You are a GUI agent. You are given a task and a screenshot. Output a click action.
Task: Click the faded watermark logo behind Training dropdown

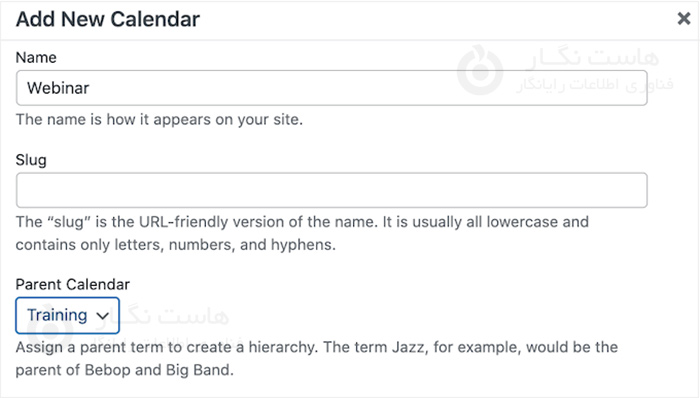50,328
